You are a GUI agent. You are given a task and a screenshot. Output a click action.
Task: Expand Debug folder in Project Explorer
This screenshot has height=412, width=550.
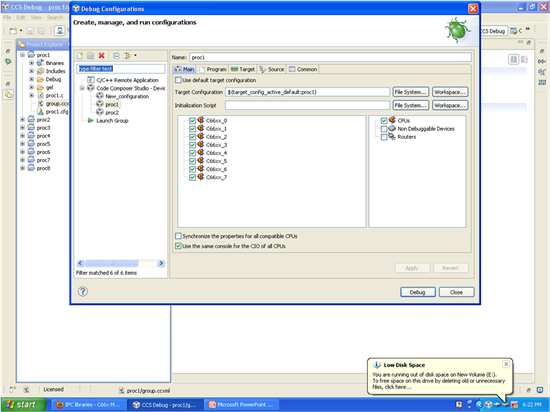tap(32, 79)
